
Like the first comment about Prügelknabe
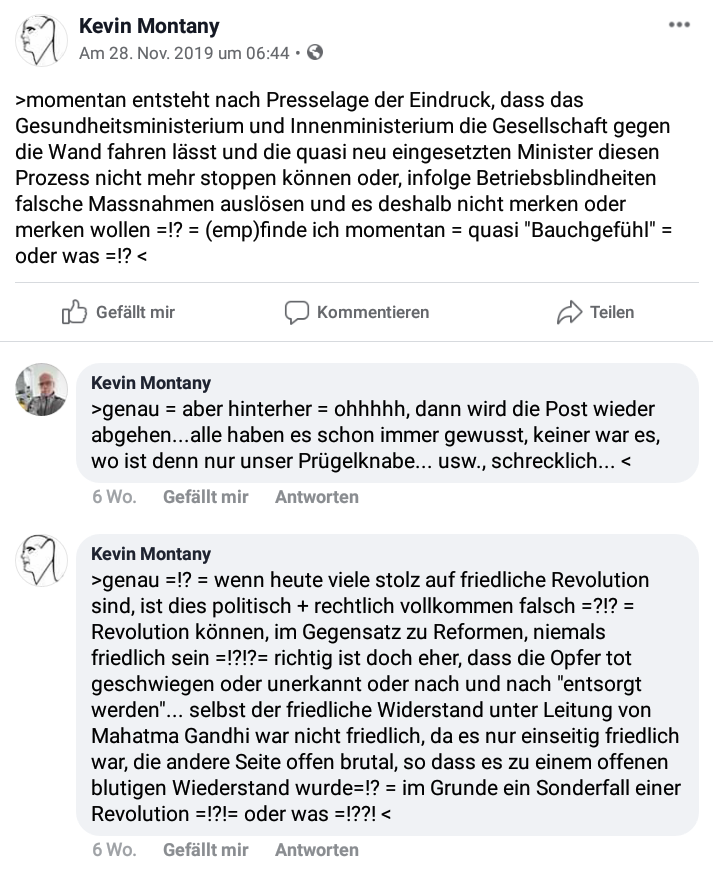point(205,497)
